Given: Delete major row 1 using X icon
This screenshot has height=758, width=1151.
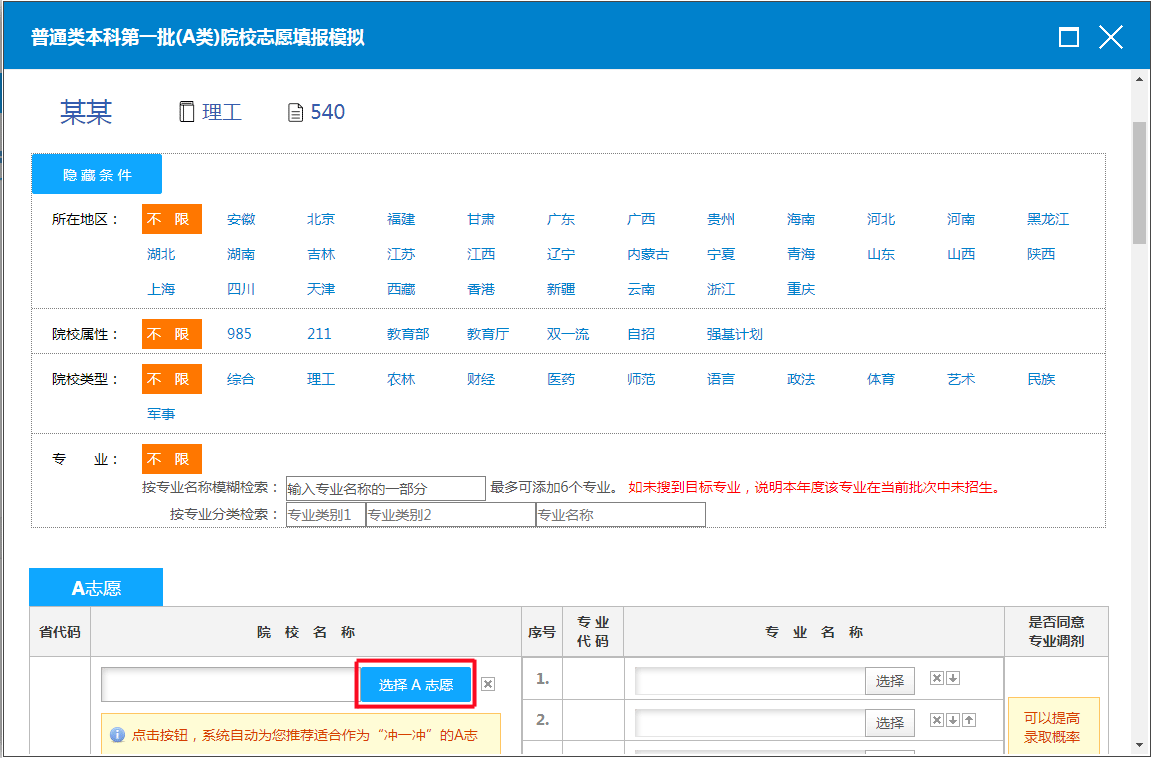Looking at the screenshot, I should tap(937, 678).
